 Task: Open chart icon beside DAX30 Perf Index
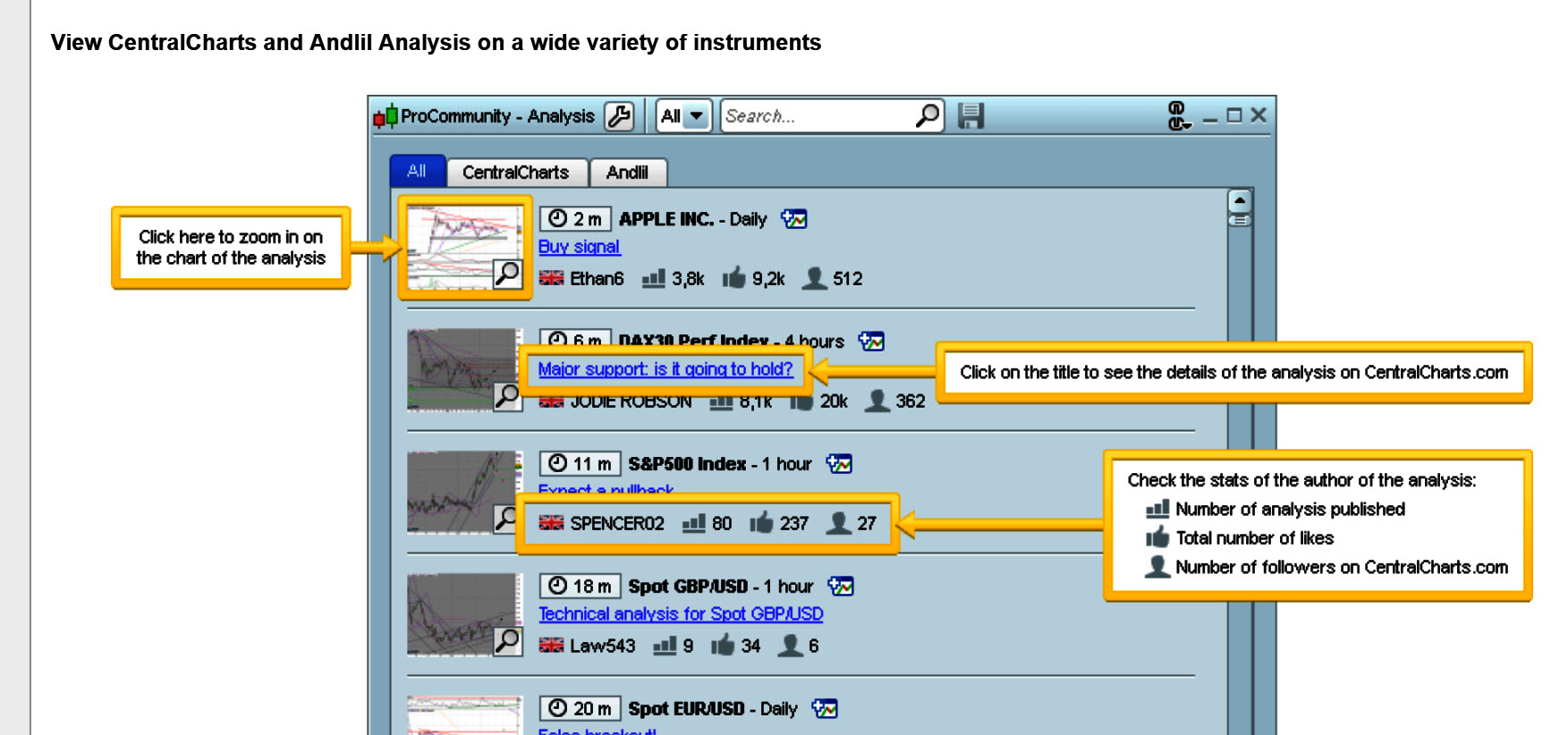[x=871, y=341]
